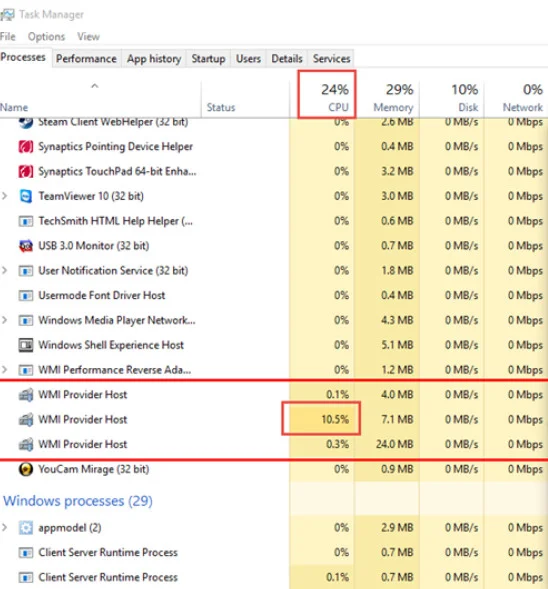Expand the User Notification Service group
Screen dimensions: 548x589
(5, 270)
